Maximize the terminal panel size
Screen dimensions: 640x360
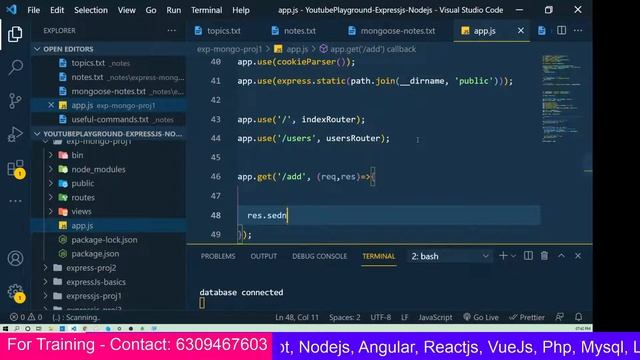pyautogui.click(x=561, y=256)
